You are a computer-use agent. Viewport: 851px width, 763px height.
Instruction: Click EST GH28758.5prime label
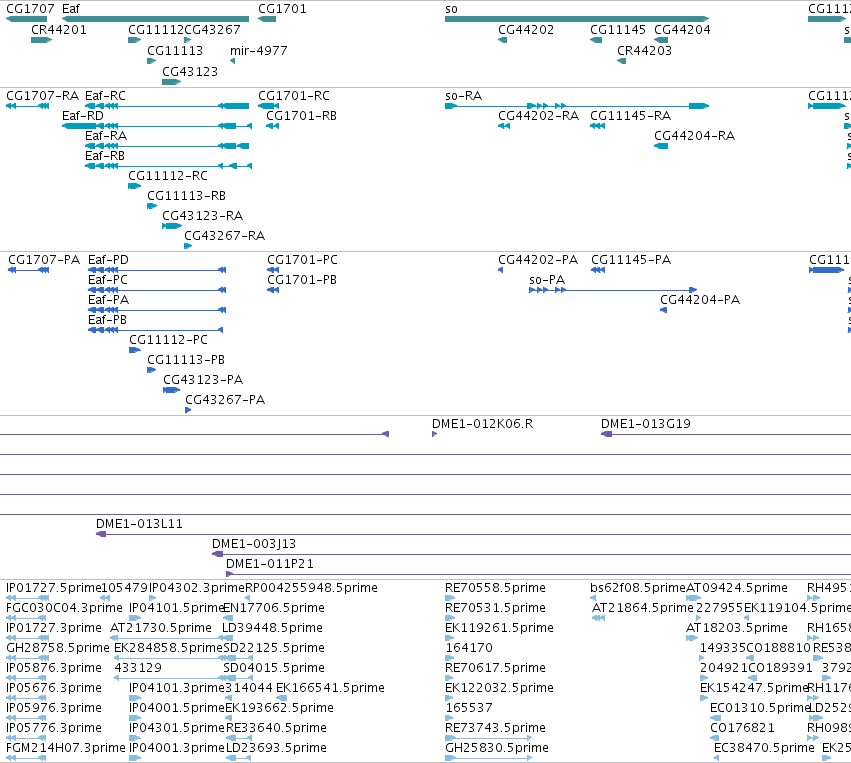tap(58, 648)
